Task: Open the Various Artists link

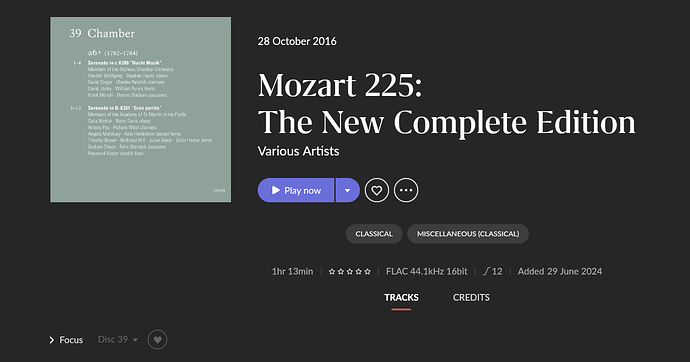Action: pyautogui.click(x=298, y=151)
